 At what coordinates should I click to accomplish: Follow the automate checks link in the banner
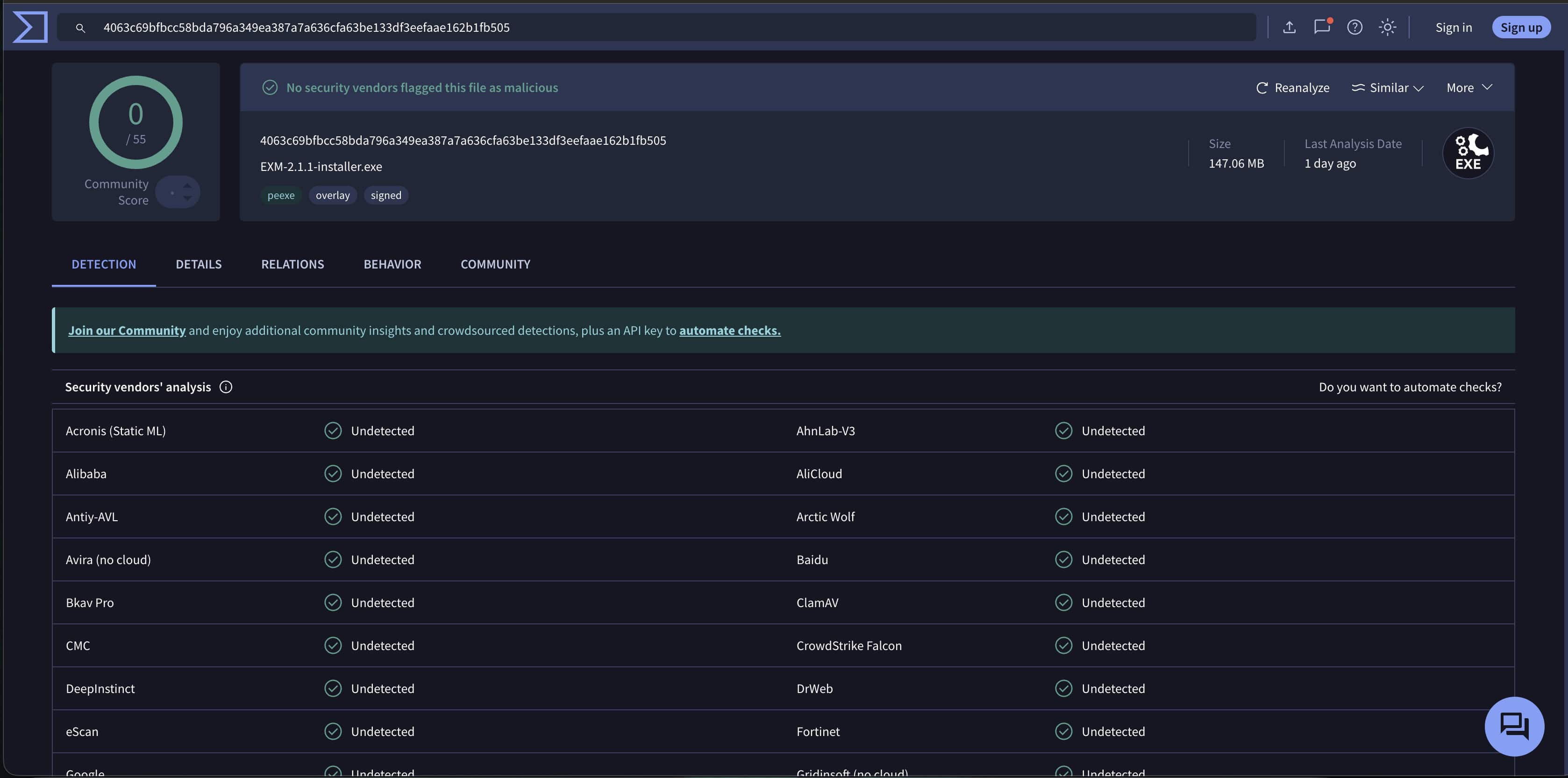730,330
